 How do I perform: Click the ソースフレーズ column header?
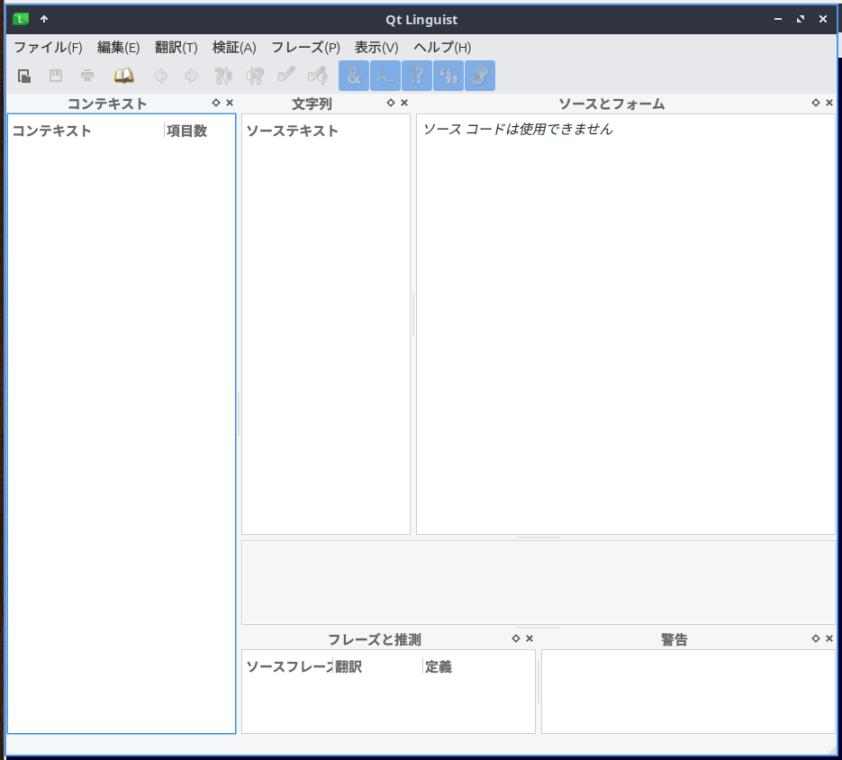point(288,667)
